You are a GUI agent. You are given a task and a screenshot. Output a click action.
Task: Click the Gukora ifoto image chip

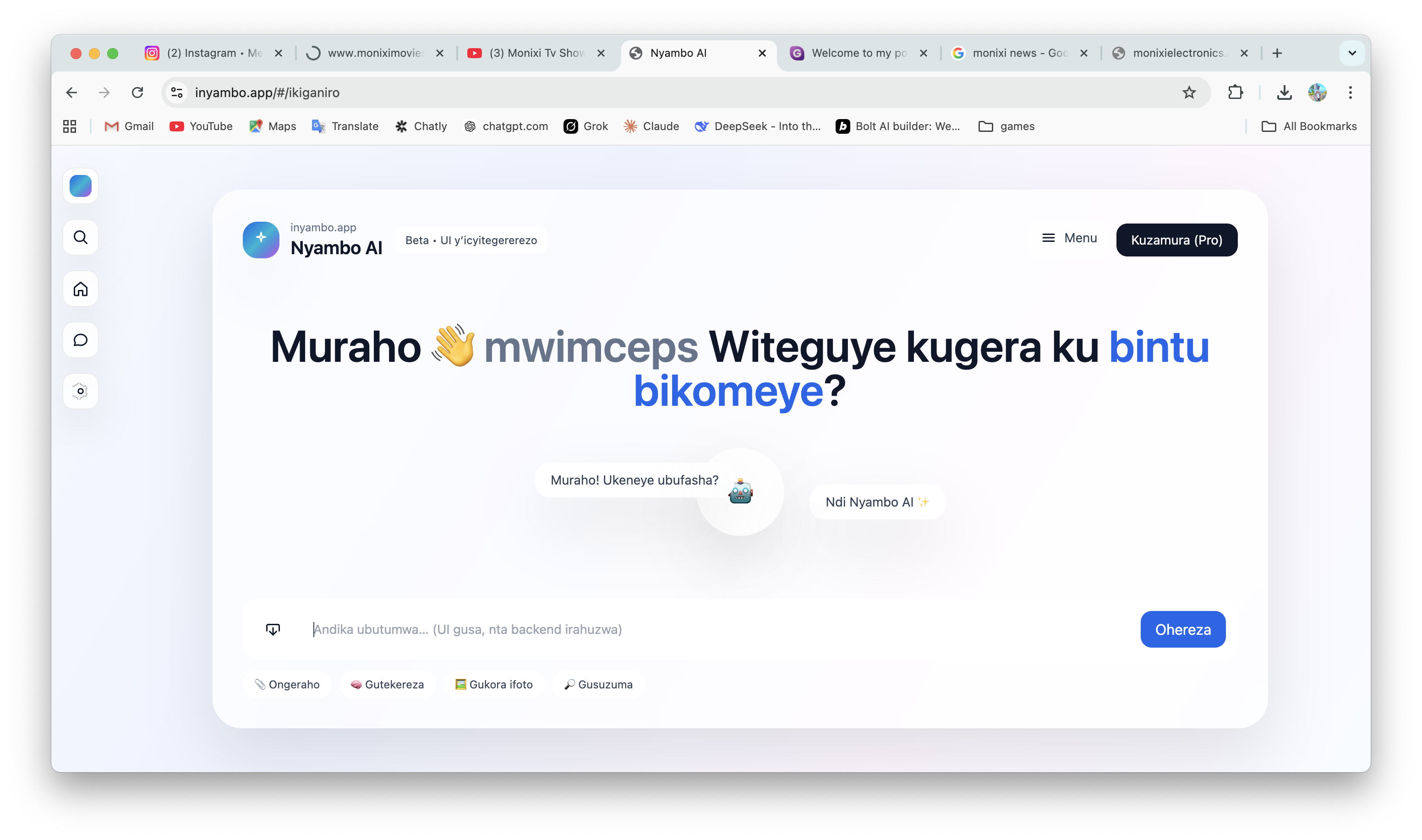click(x=494, y=684)
